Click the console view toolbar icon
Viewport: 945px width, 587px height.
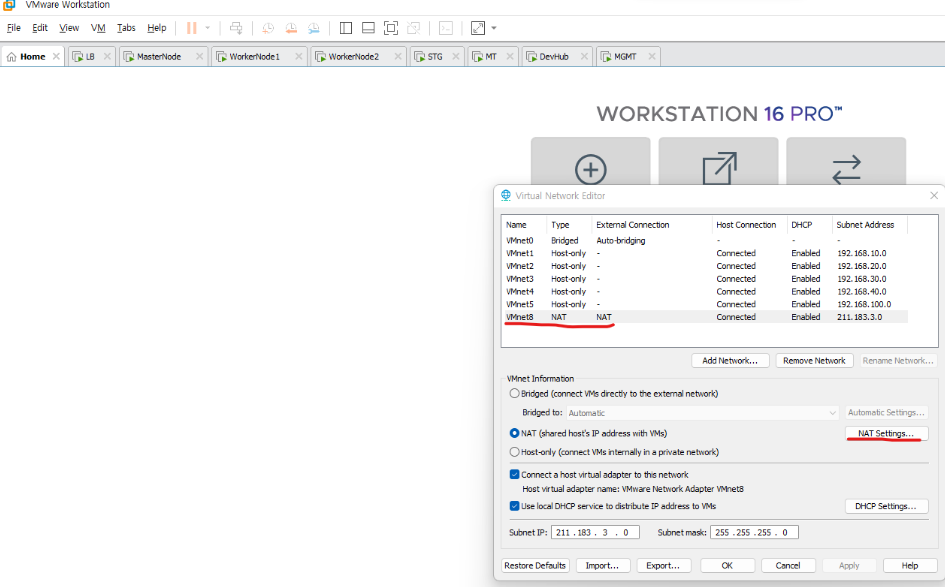[446, 28]
